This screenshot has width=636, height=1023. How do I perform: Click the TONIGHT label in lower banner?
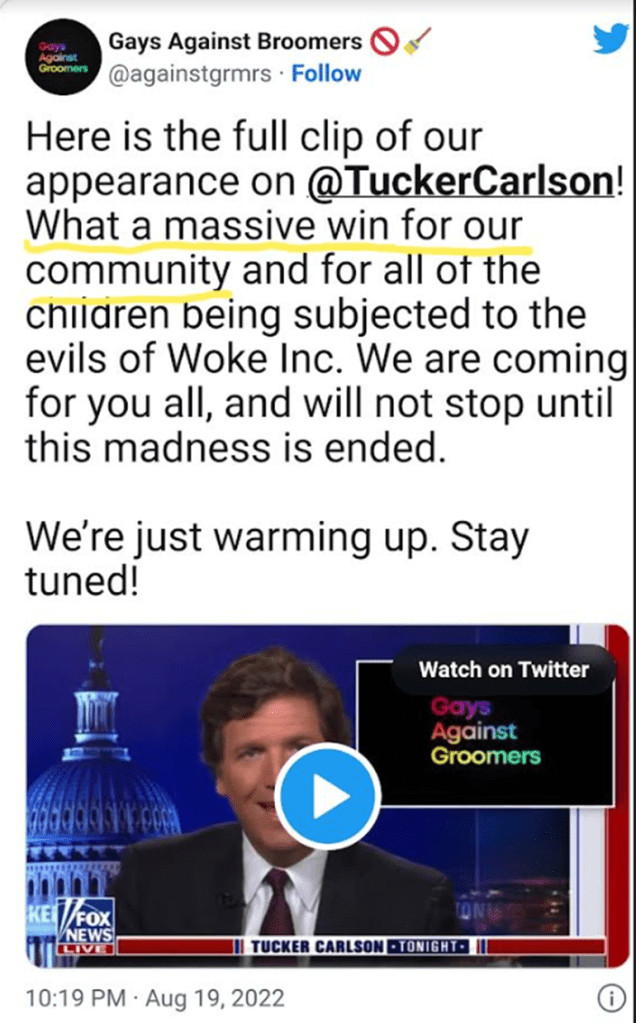coord(428,946)
